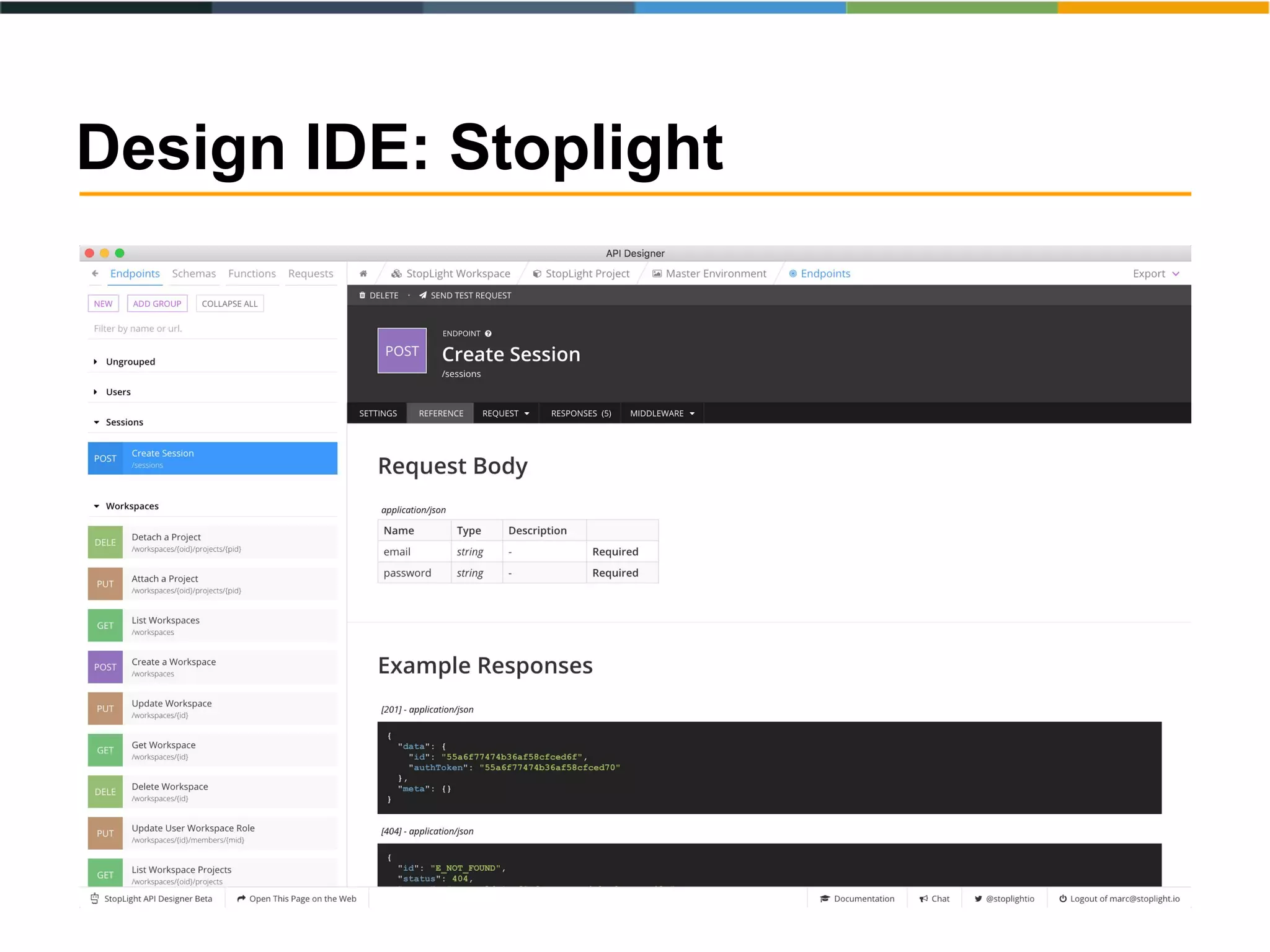Select the Detach a Project endpoint

tap(213, 542)
